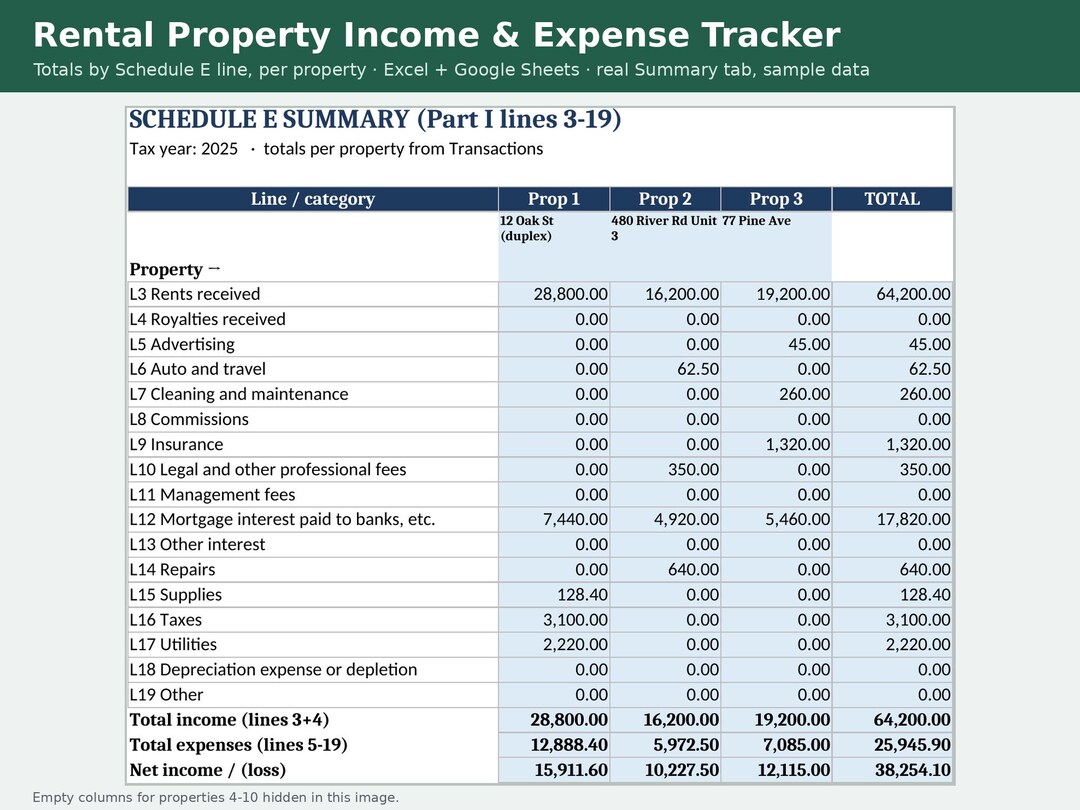The image size is (1080, 810).
Task: Click the '480 River Rd Unit 3' property cell
Action: point(665,246)
